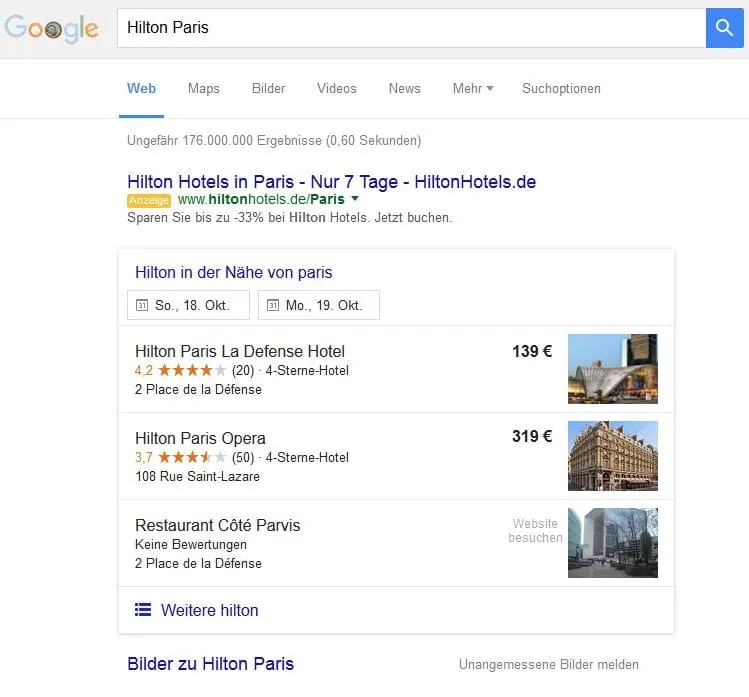749x697 pixels.
Task: Click Website besuchen for Restaurant Côté Parvis
Action: [535, 530]
